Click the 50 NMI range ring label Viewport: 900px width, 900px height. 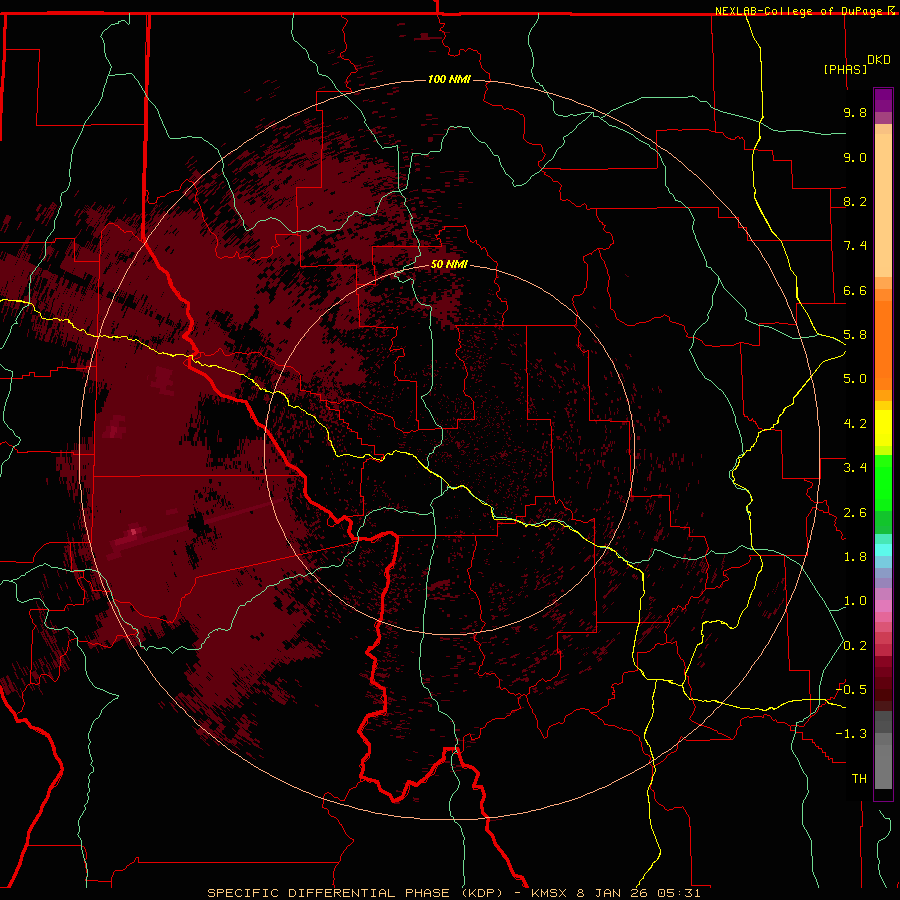click(449, 264)
